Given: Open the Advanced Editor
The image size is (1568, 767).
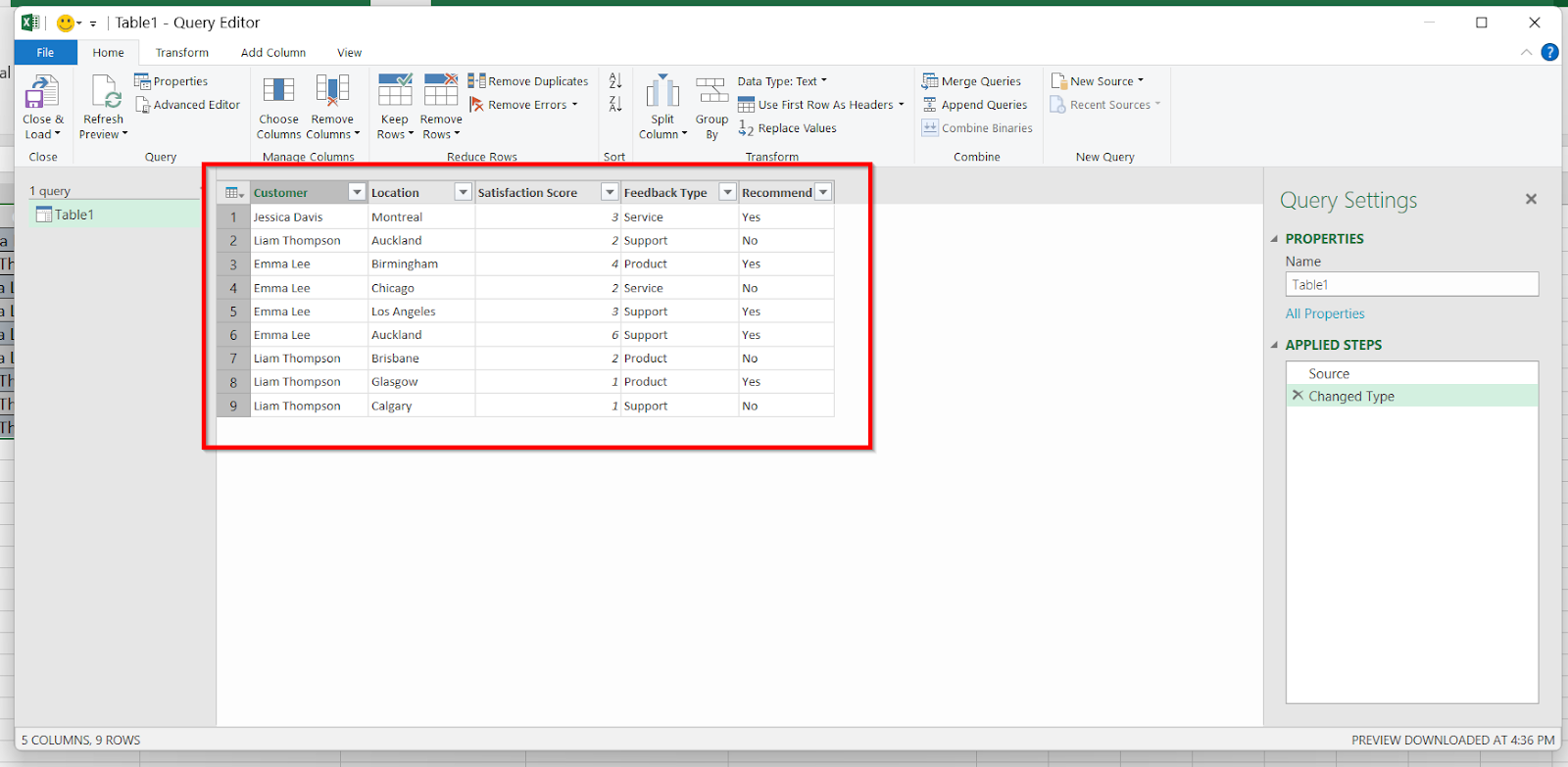Looking at the screenshot, I should tap(187, 105).
